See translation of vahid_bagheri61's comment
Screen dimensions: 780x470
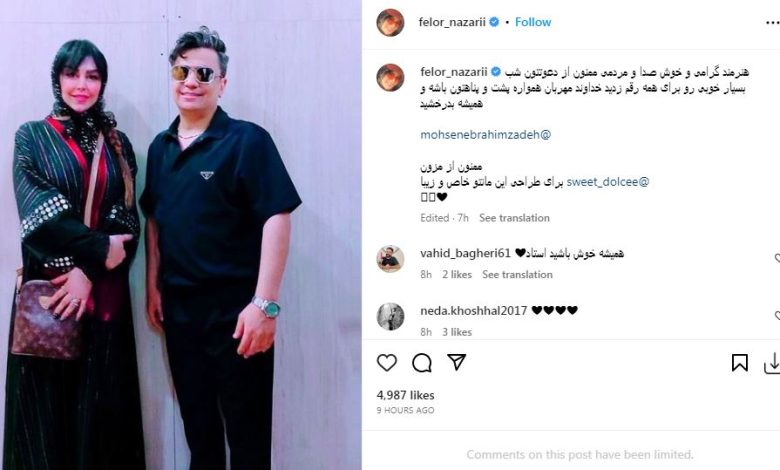click(x=517, y=275)
